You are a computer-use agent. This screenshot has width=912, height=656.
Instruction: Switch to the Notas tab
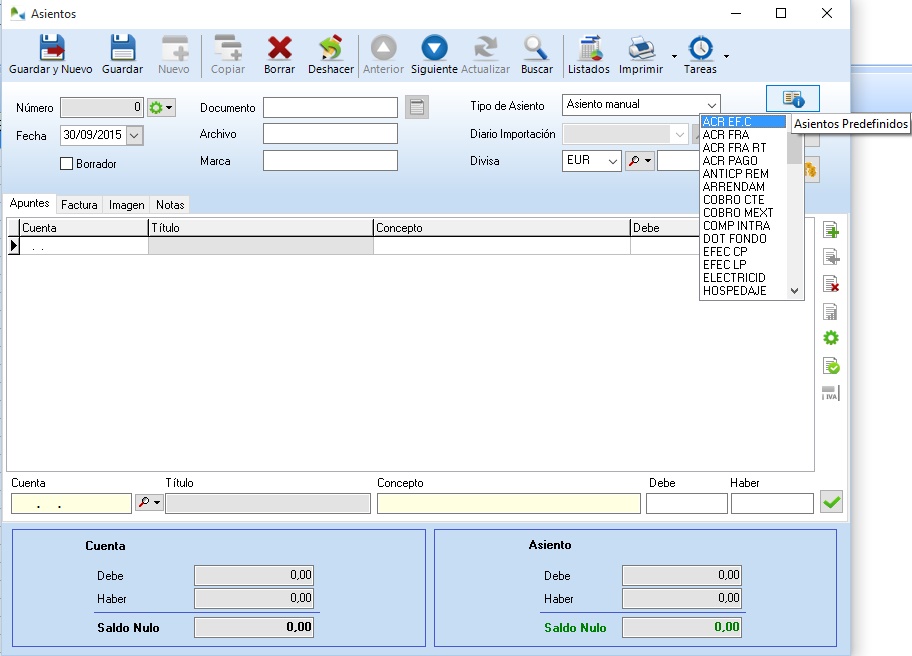(x=170, y=205)
